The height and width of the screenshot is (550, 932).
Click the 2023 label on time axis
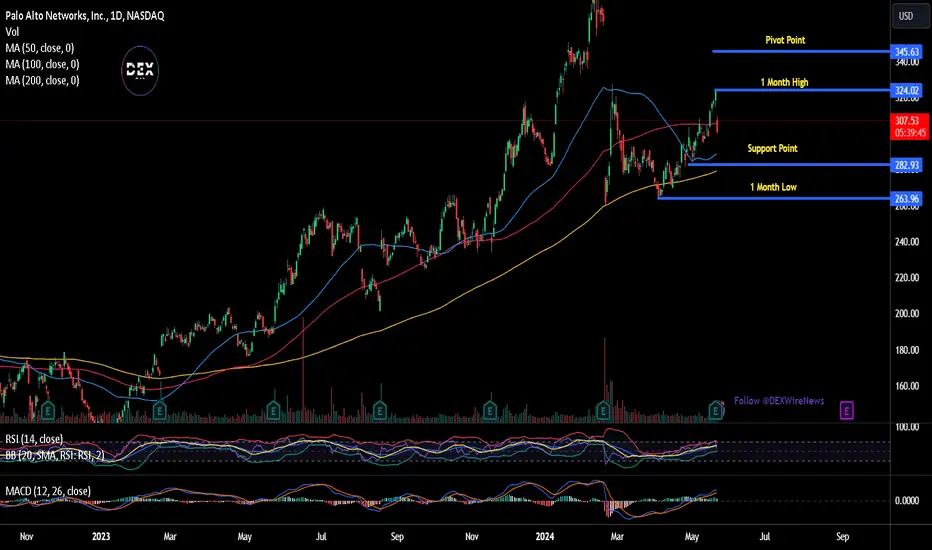tap(101, 536)
